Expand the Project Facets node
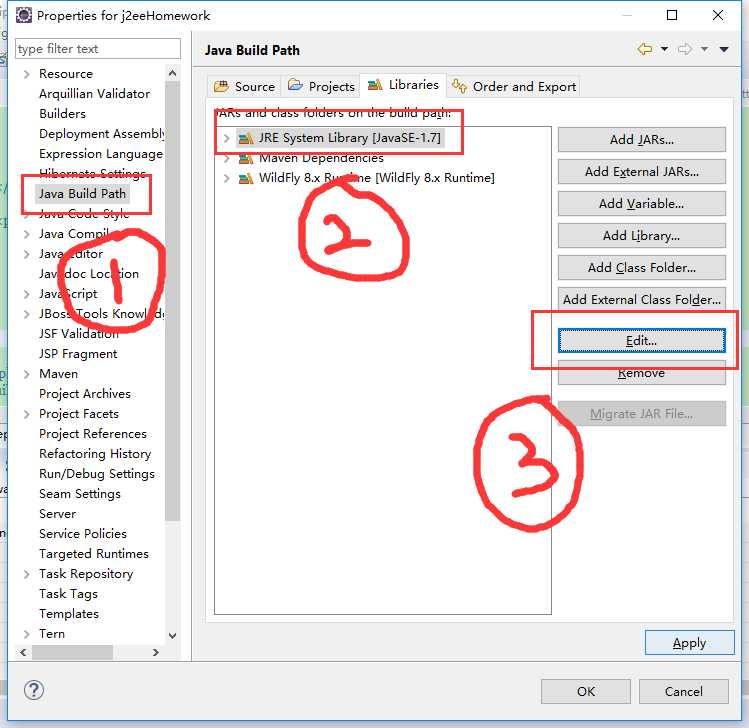Viewport: 749px width, 728px height. click(x=27, y=414)
